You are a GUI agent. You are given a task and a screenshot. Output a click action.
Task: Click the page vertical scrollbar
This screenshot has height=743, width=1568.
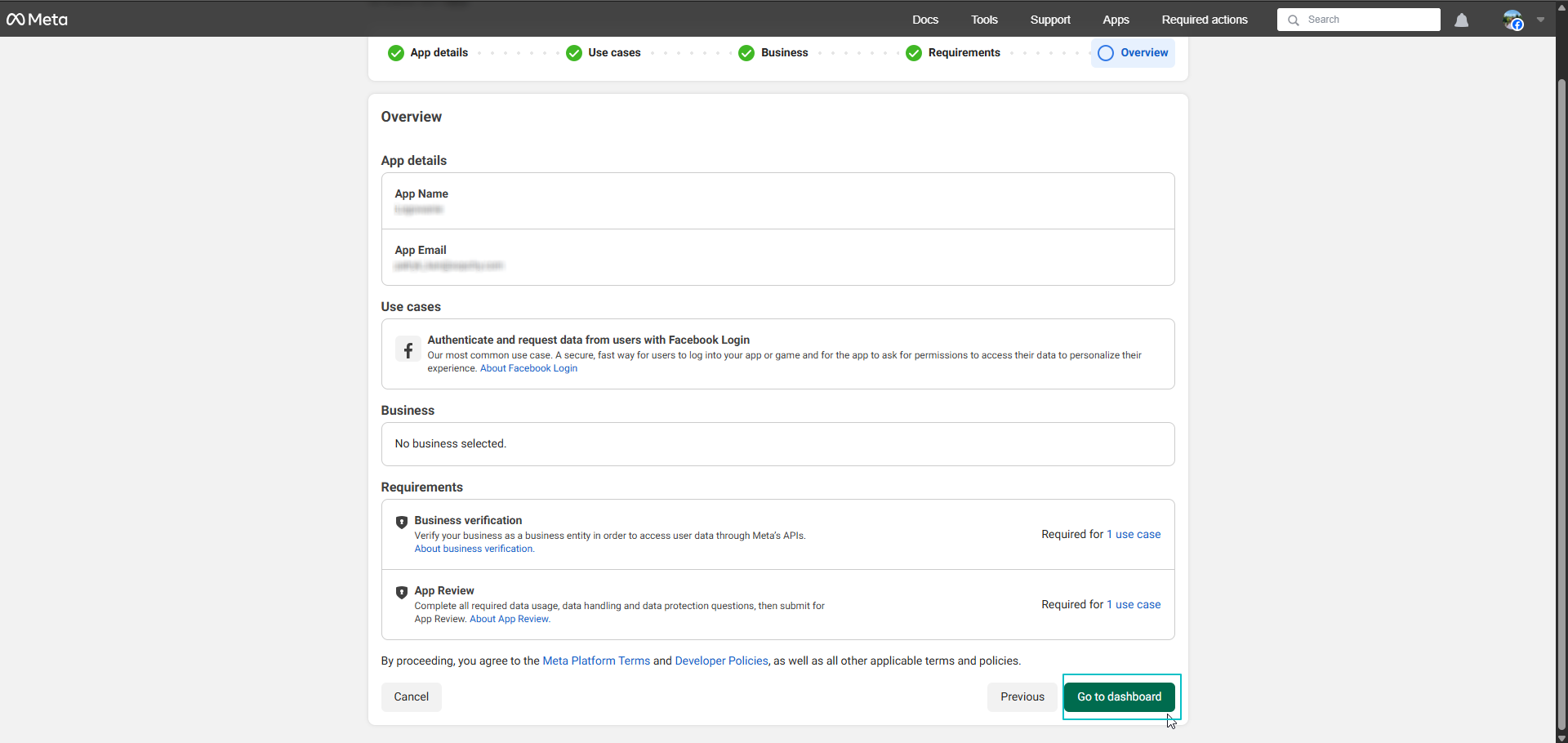pyautogui.click(x=1561, y=400)
